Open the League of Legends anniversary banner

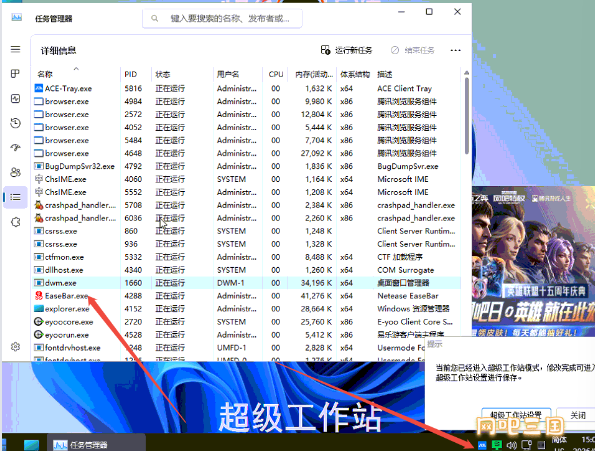point(534,261)
